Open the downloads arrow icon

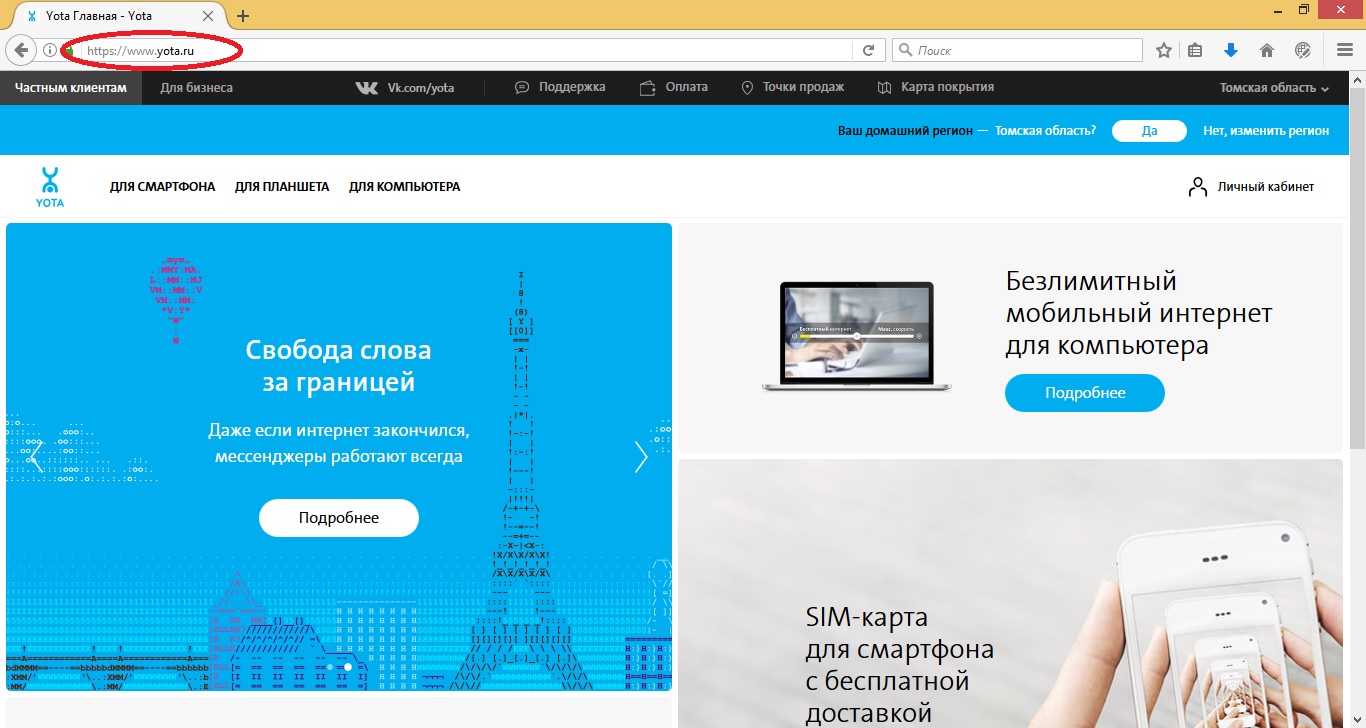tap(1231, 50)
